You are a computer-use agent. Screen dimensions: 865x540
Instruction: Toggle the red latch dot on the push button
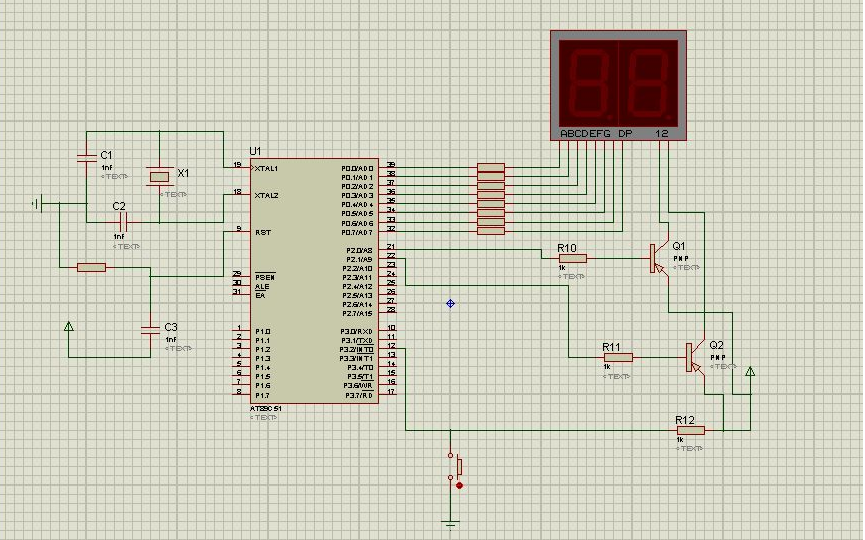point(460,485)
